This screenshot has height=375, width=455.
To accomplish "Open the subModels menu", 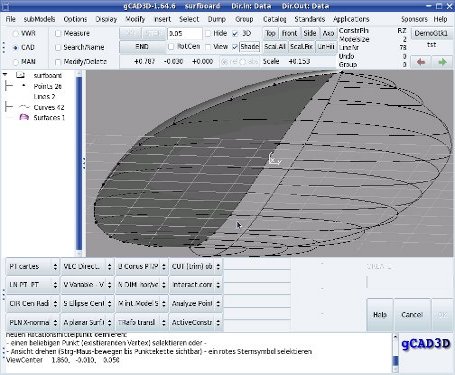I will (x=39, y=19).
